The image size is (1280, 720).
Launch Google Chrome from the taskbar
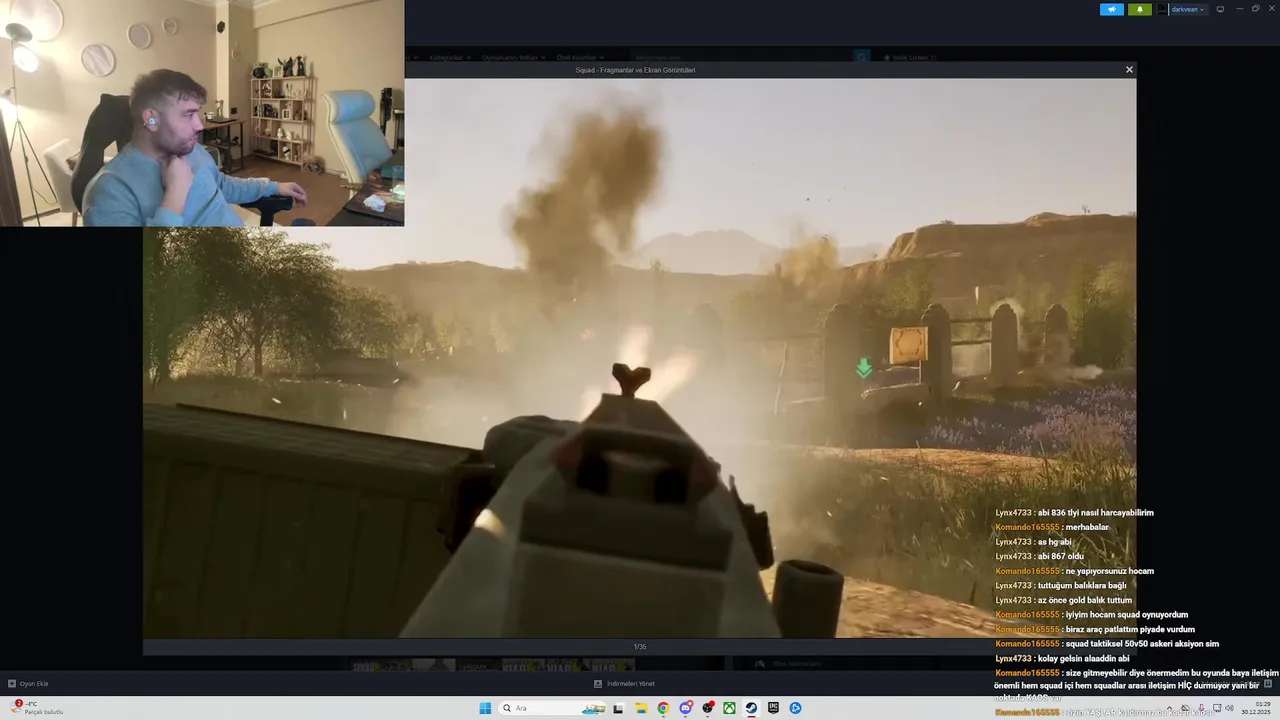663,708
